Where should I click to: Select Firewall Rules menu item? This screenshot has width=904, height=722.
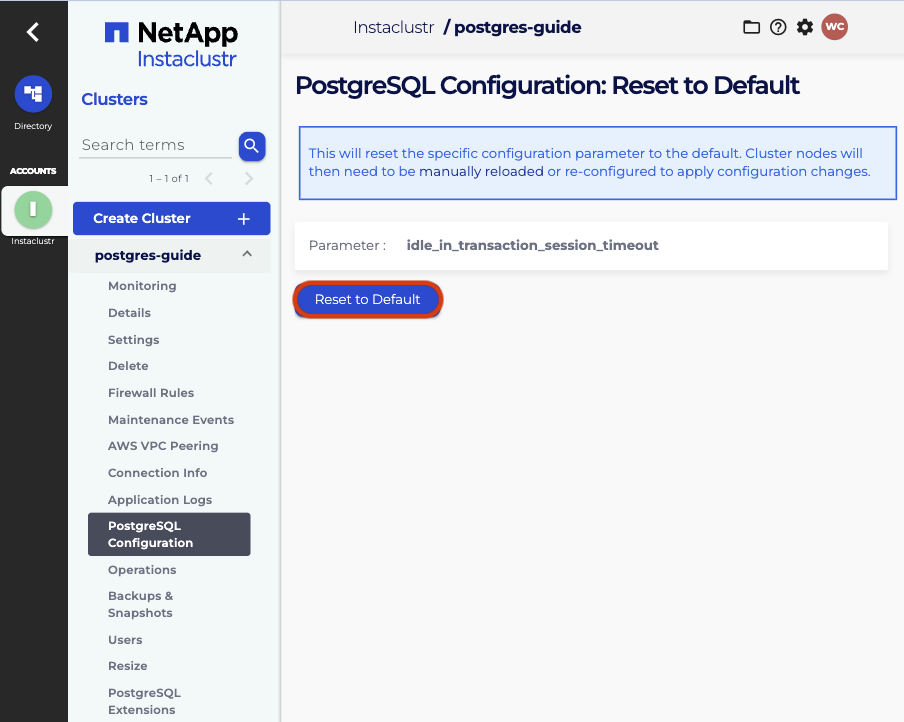(x=151, y=393)
